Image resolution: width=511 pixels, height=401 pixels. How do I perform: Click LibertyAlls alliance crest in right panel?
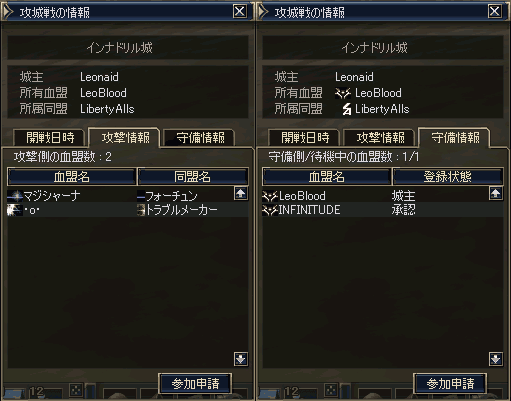(x=347, y=109)
